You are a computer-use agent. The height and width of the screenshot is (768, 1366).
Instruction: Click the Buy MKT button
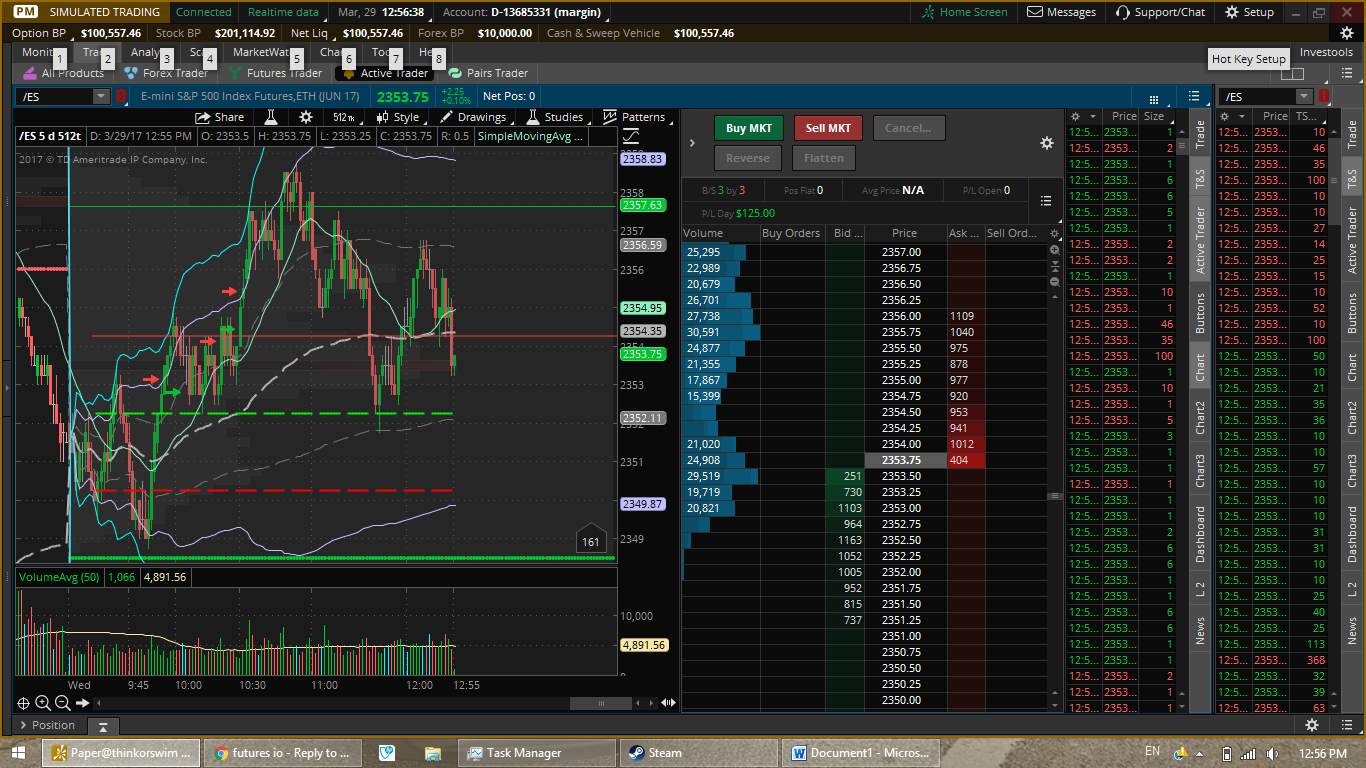[749, 128]
